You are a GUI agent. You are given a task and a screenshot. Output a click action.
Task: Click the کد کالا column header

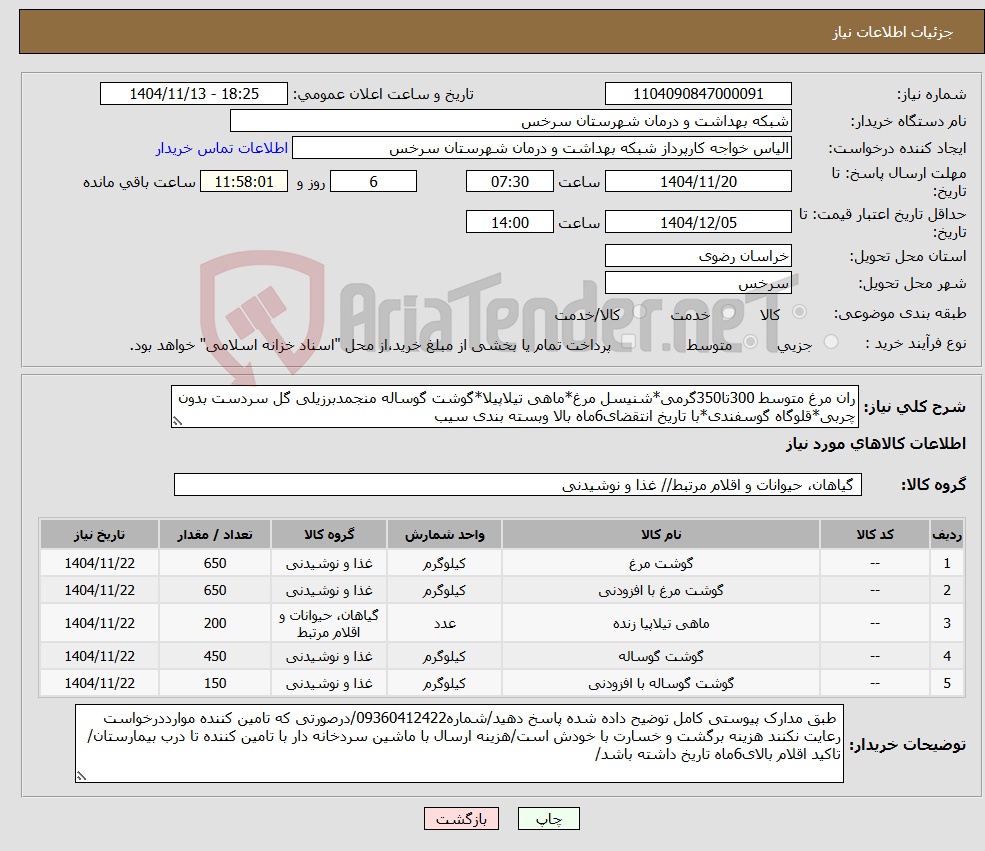point(875,534)
